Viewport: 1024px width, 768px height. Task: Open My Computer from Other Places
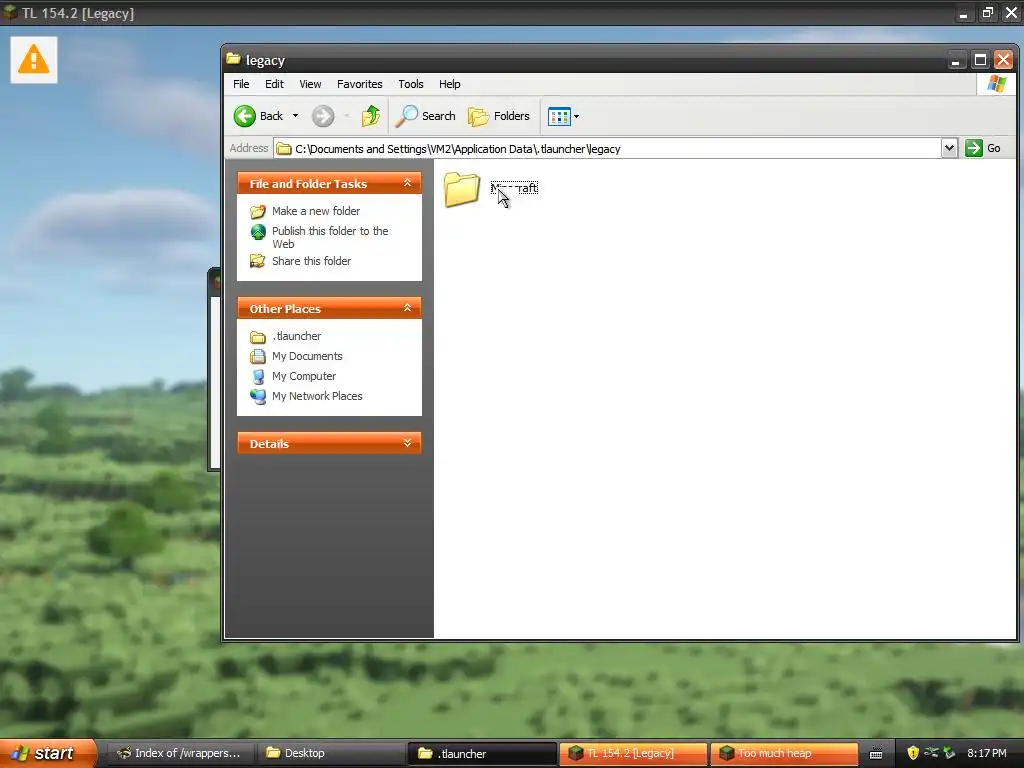tap(304, 376)
